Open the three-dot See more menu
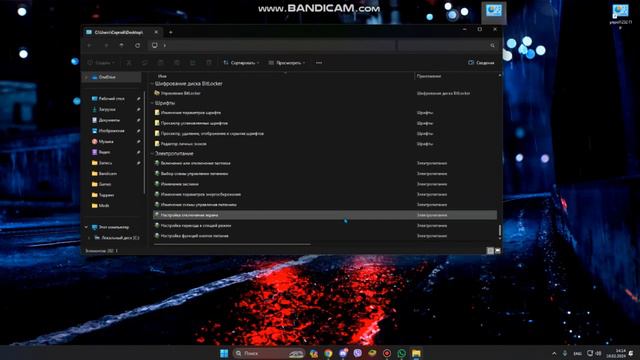The width and height of the screenshot is (640, 360). point(319,63)
